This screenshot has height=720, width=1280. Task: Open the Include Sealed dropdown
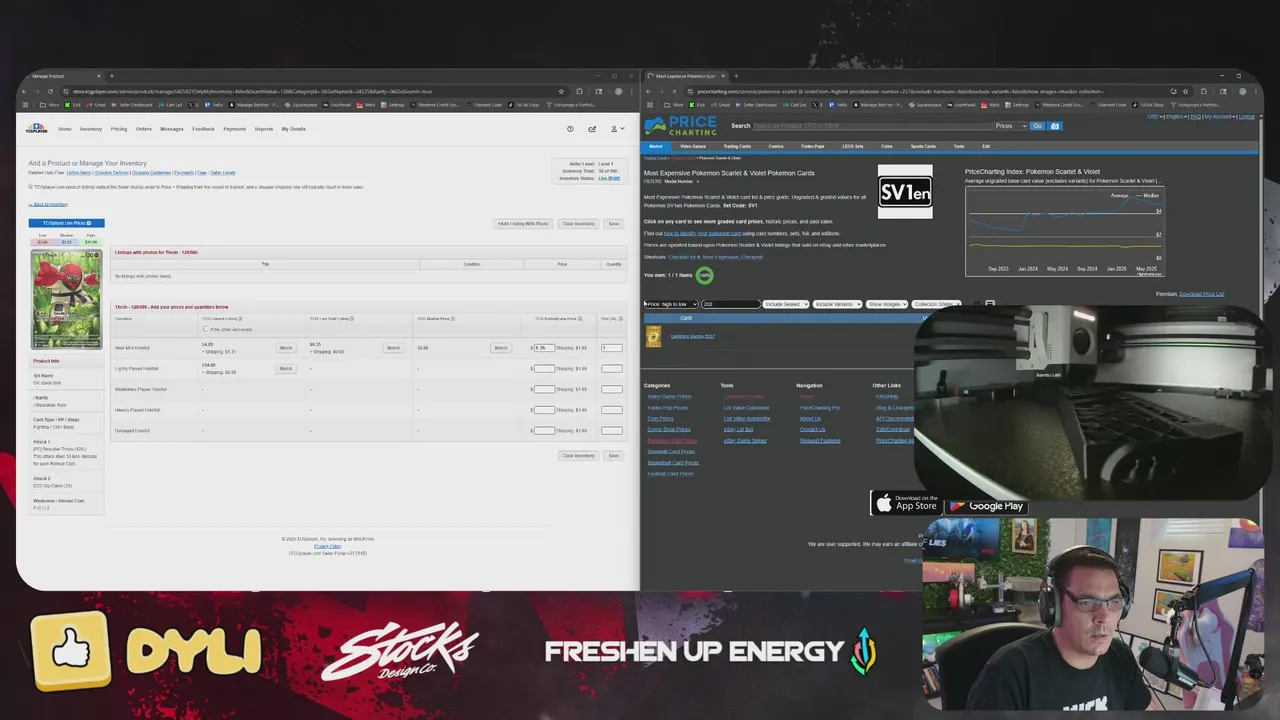point(785,304)
